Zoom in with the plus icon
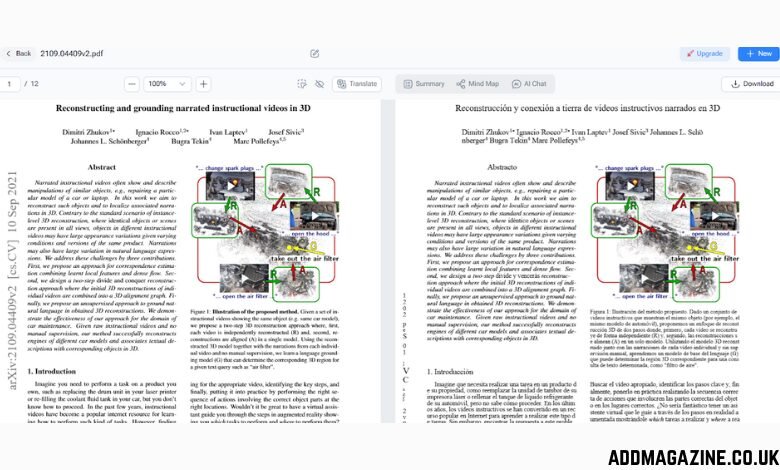The height and width of the screenshot is (470, 780). 203,84
